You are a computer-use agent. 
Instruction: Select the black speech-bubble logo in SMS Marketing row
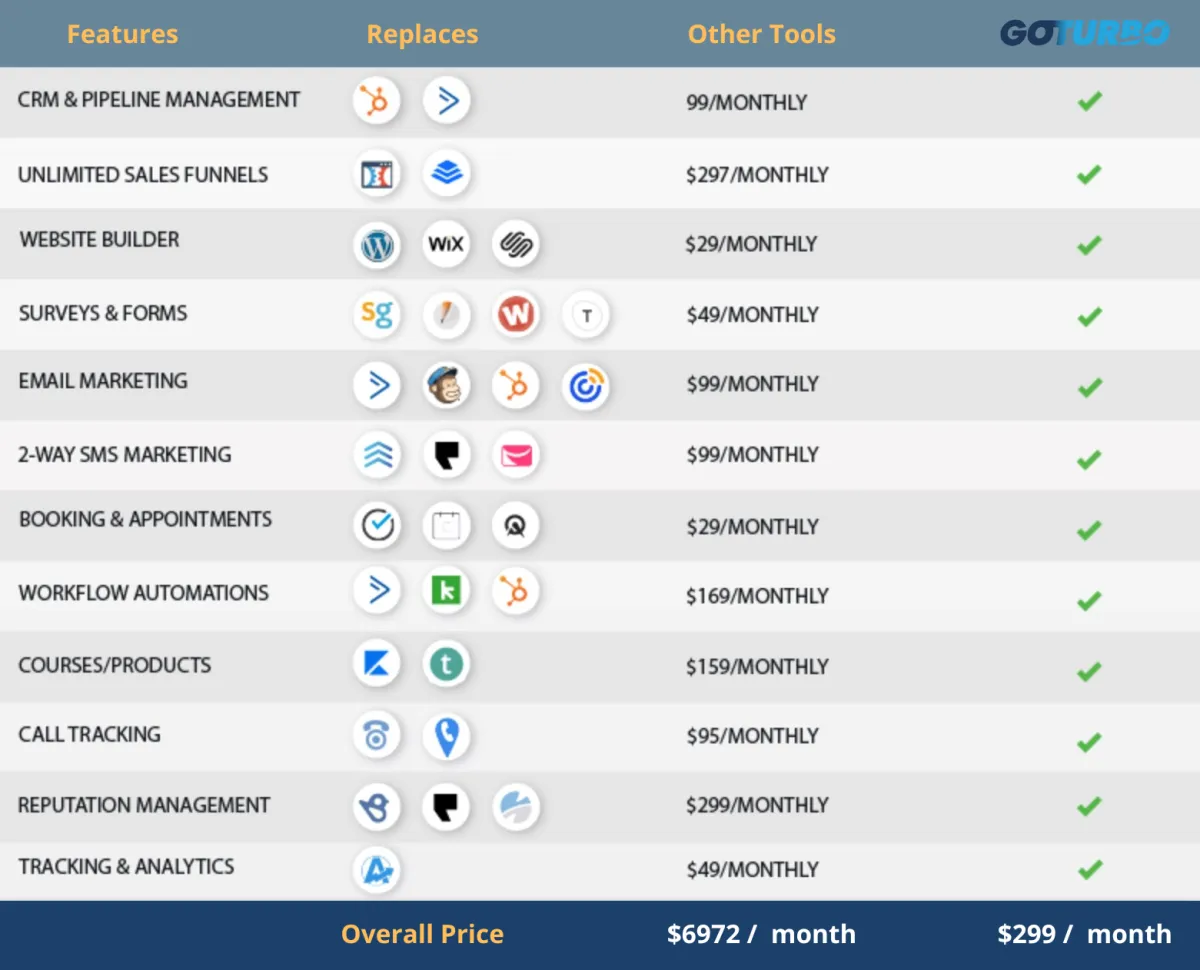pyautogui.click(x=446, y=456)
